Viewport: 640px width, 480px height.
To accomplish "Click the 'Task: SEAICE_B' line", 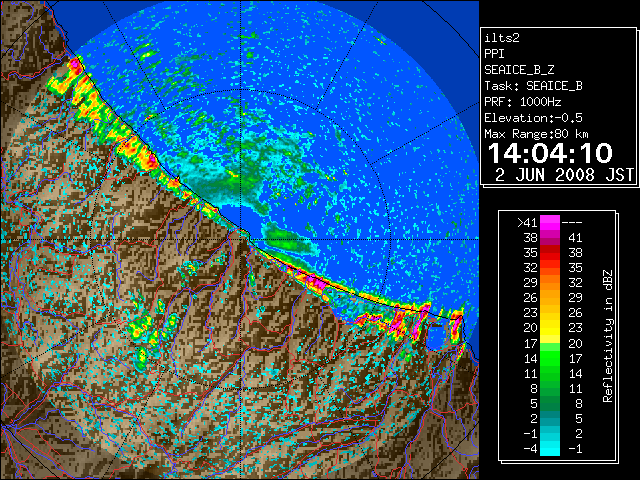I will [x=533, y=86].
